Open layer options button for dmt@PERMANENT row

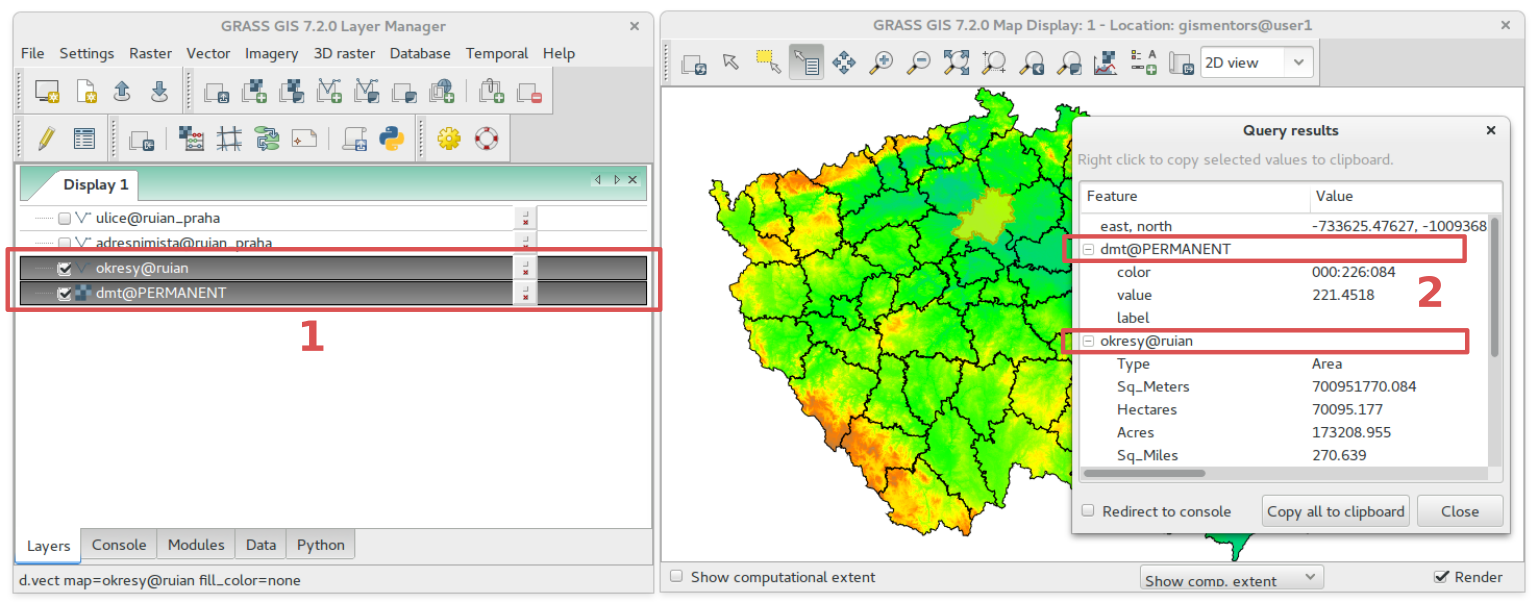click(x=525, y=293)
